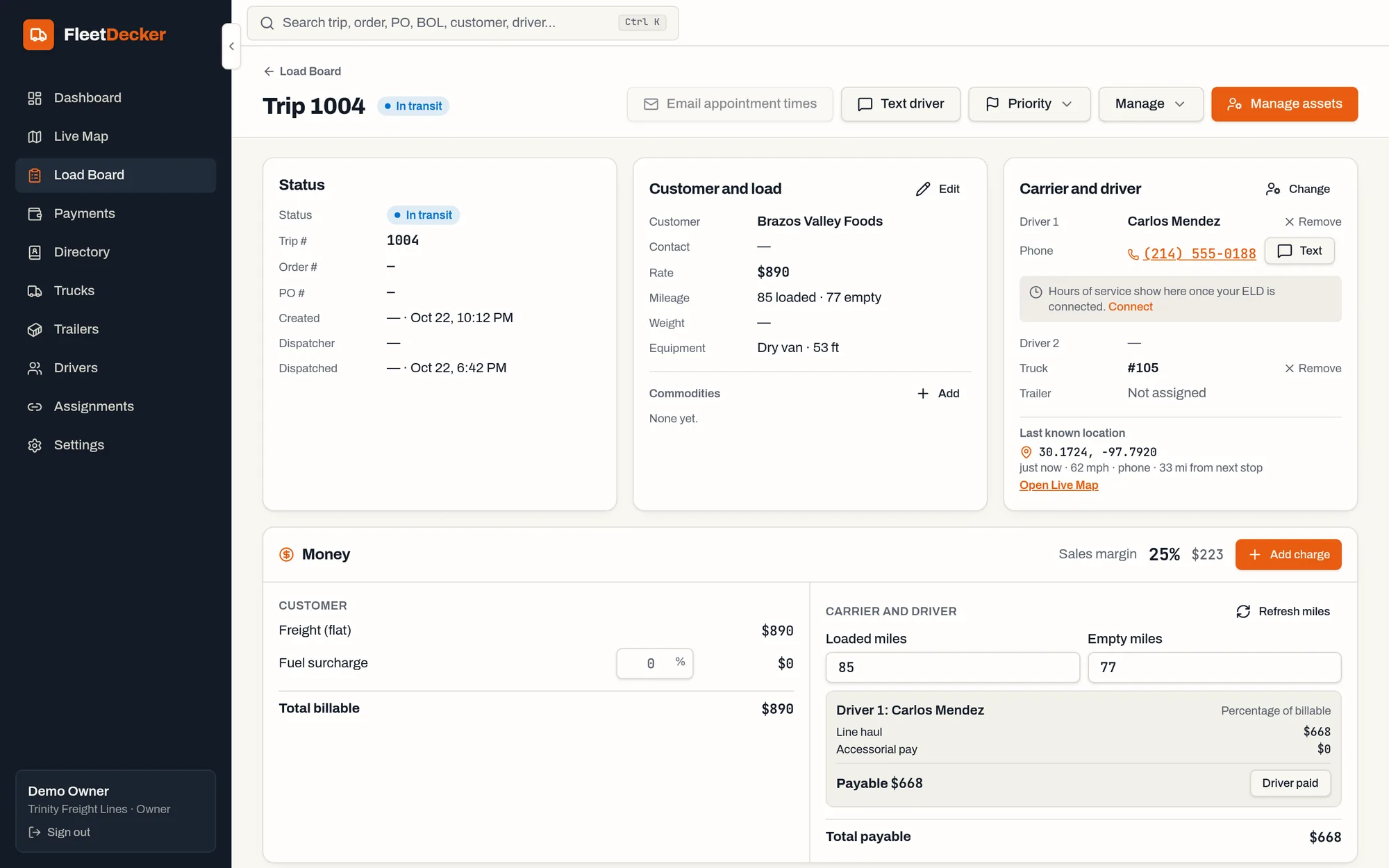Click the Refresh miles circular arrows icon
Viewport: 1389px width, 868px height.
tap(1243, 612)
